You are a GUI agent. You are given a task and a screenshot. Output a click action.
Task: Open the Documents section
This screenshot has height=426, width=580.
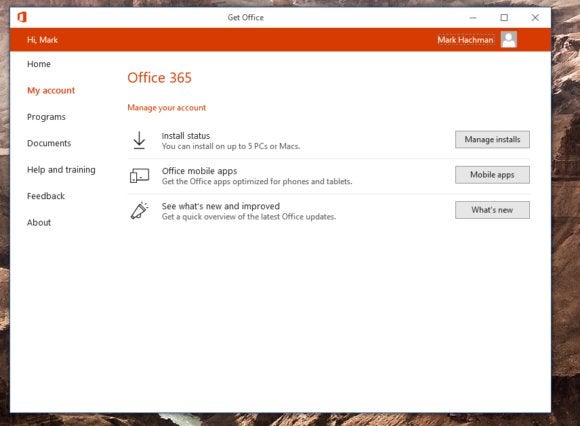tap(49, 143)
